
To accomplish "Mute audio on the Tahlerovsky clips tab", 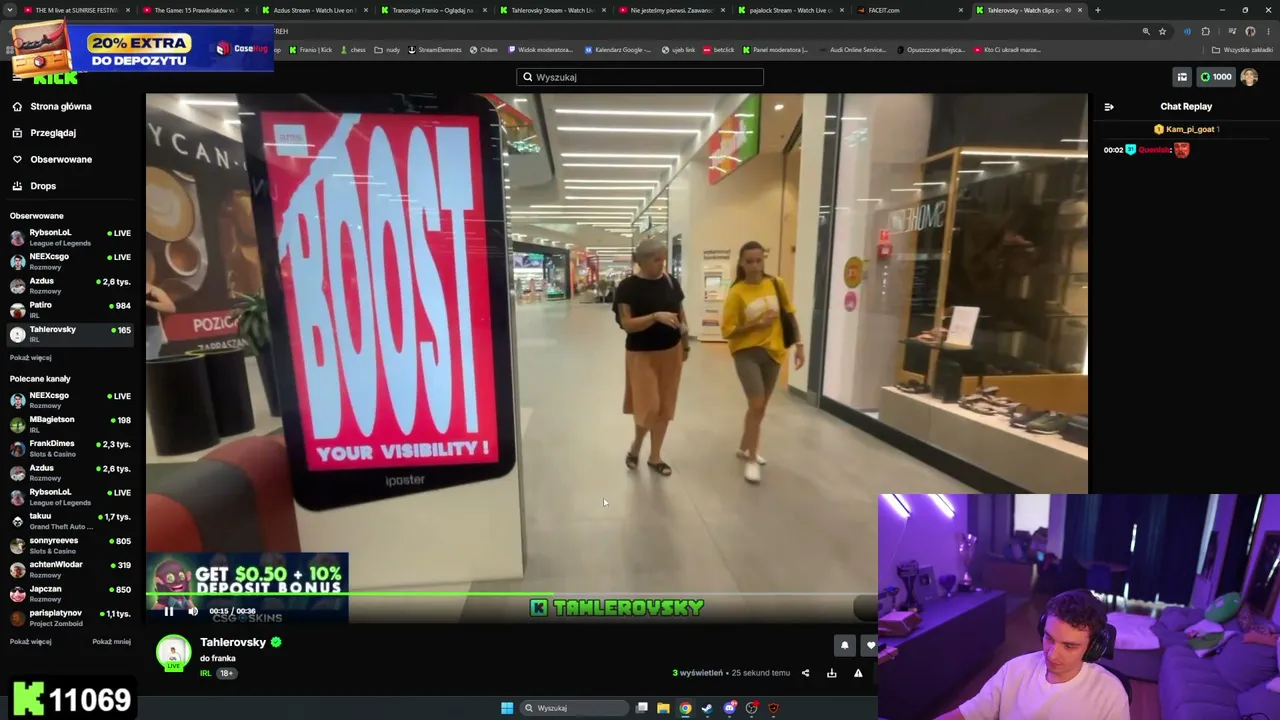I will (x=1067, y=10).
